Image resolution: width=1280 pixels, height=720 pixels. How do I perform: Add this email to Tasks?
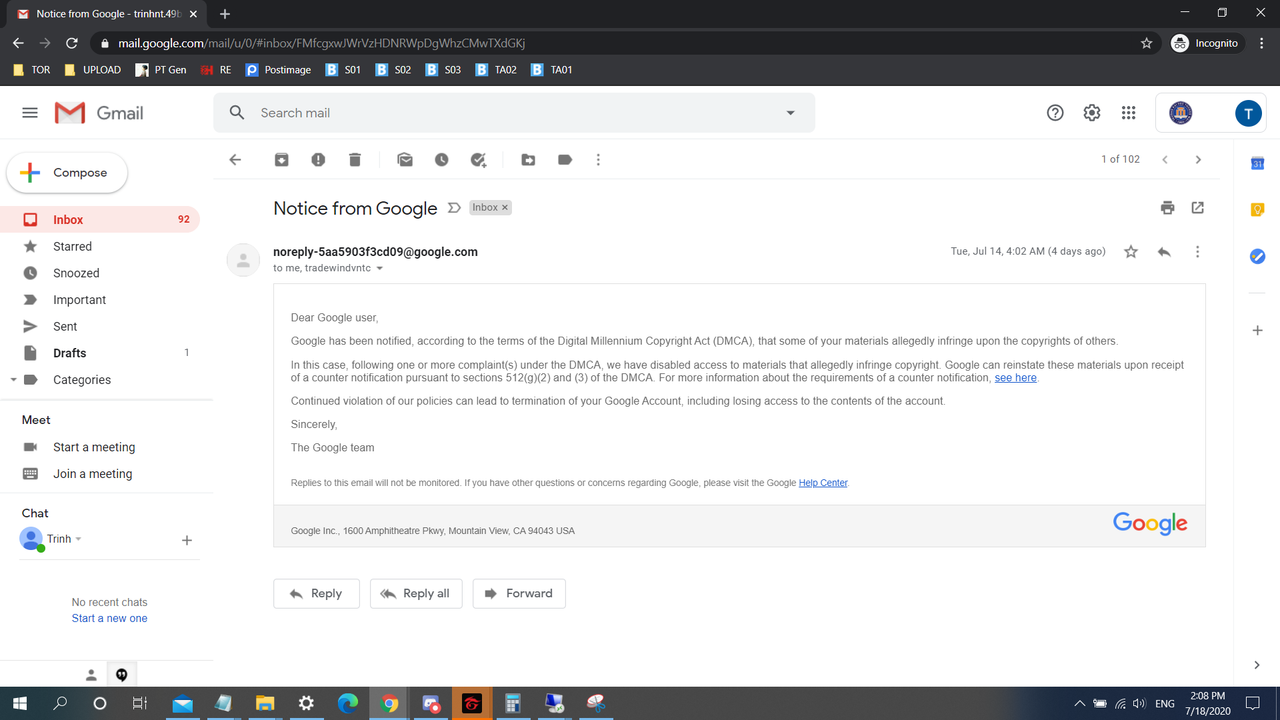(x=478, y=160)
